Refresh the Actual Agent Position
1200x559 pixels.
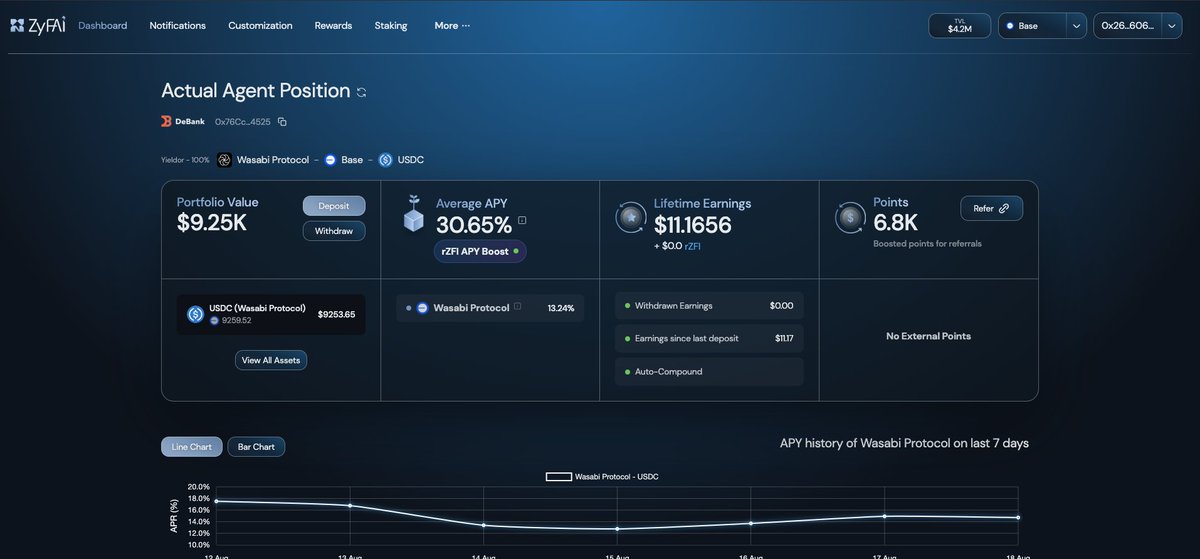click(x=362, y=92)
